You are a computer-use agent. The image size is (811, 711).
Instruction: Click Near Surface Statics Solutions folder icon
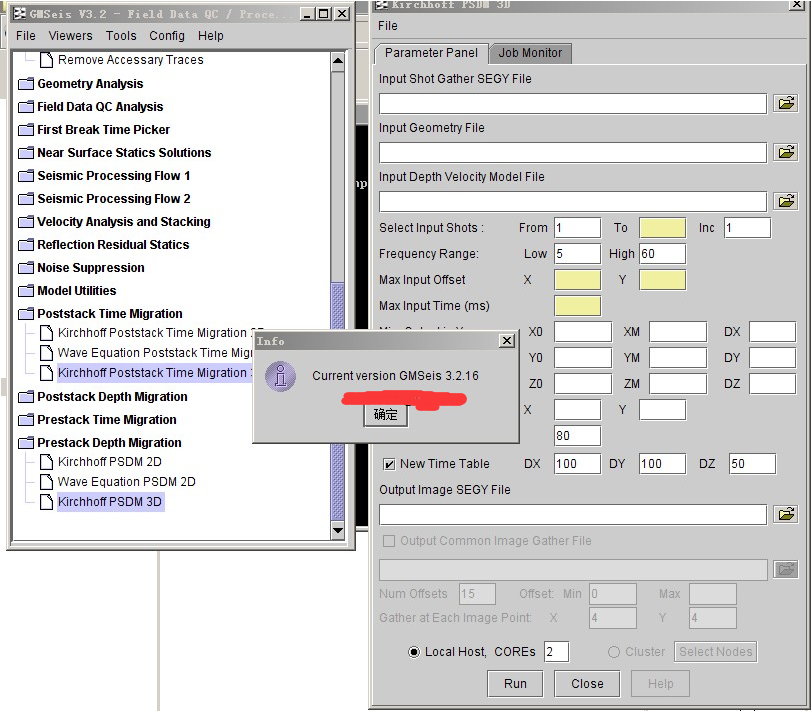[26, 153]
